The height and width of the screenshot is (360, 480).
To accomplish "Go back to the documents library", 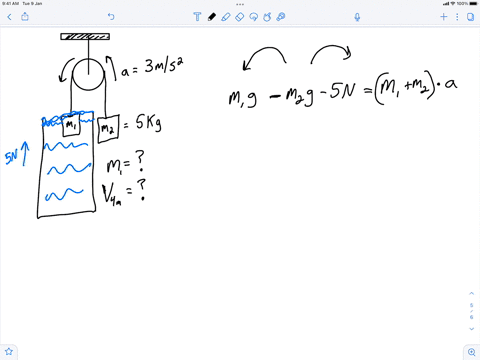I will (9, 17).
